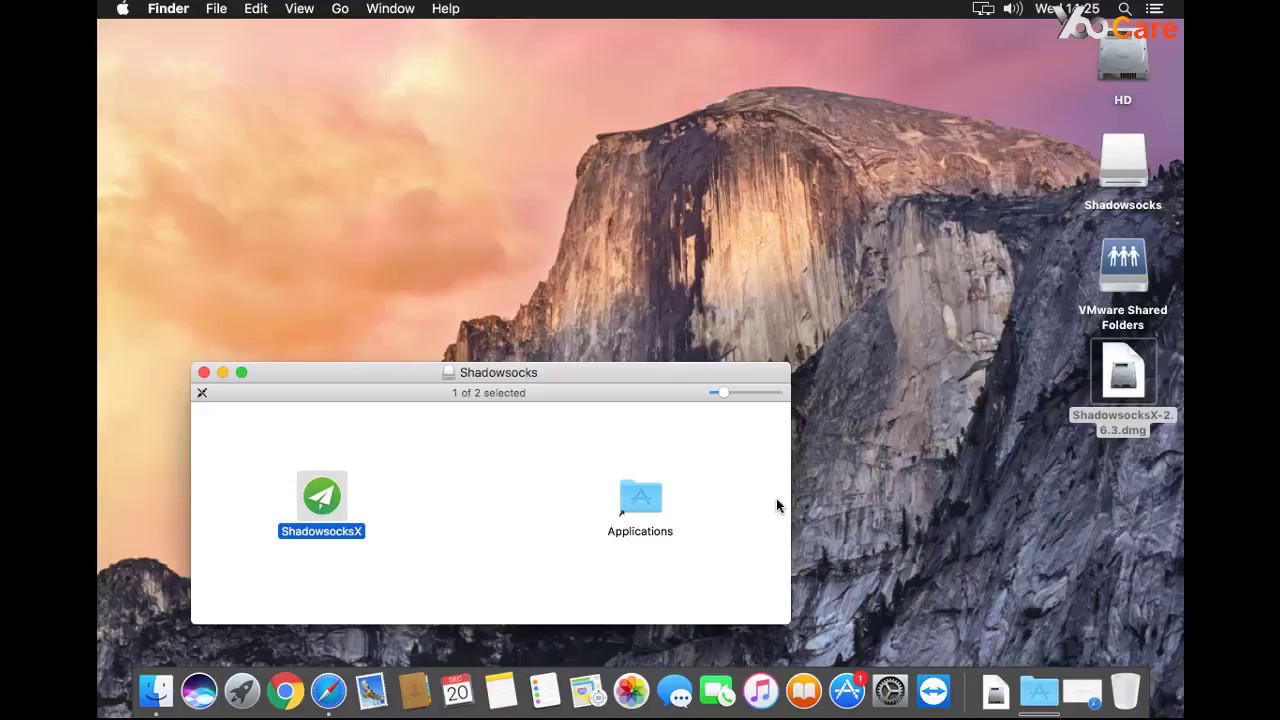Open Notification Center from menu bar
Image resolution: width=1280 pixels, height=720 pixels.
point(1154,9)
